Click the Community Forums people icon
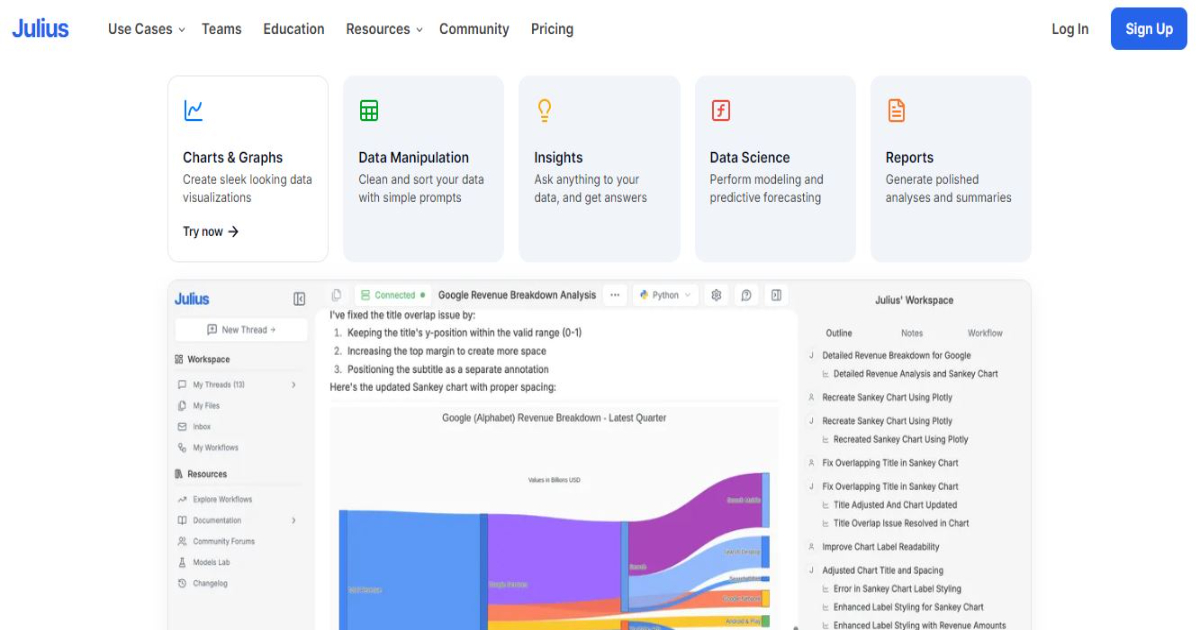 coord(182,541)
